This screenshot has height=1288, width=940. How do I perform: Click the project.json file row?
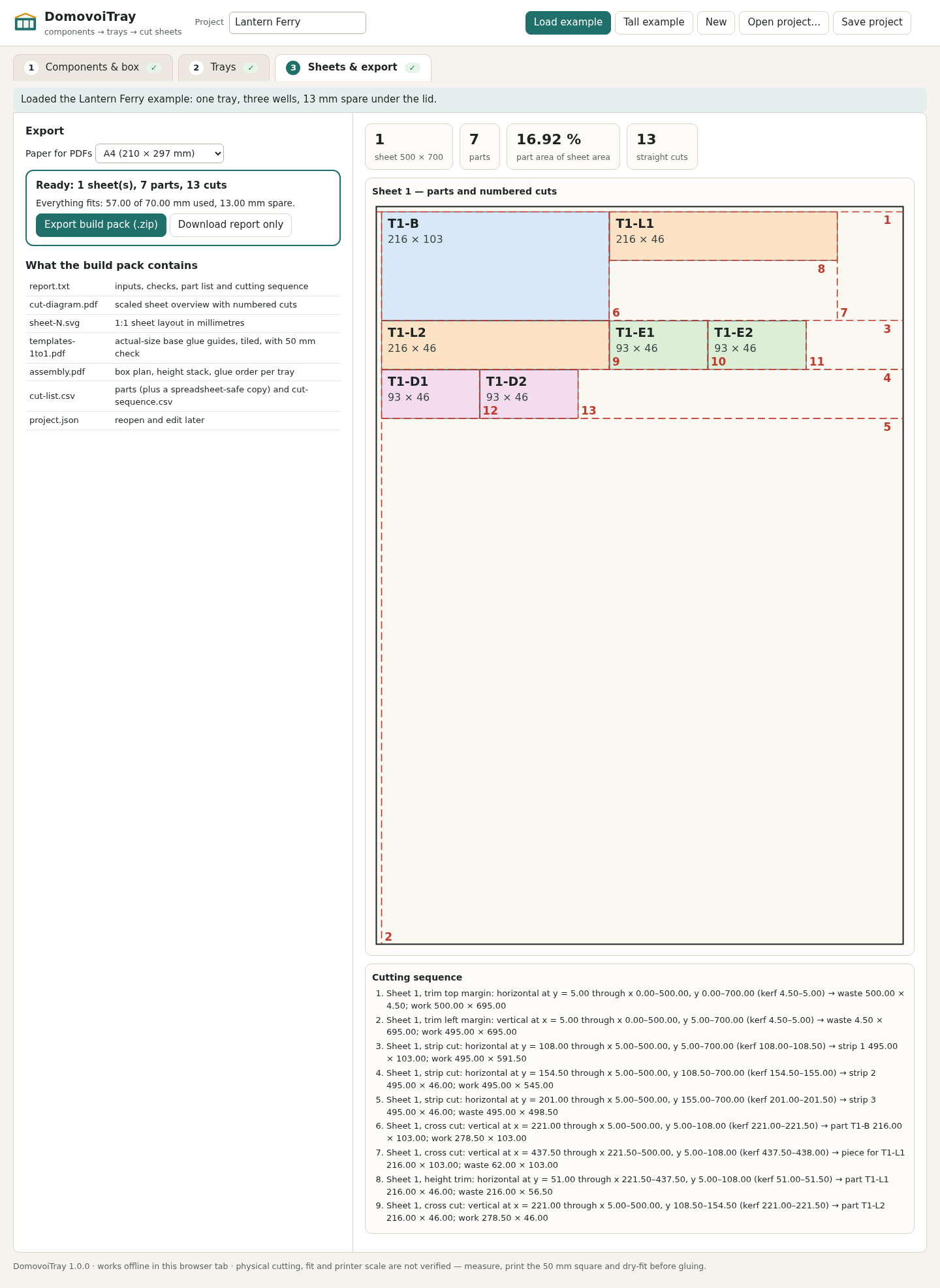point(183,420)
